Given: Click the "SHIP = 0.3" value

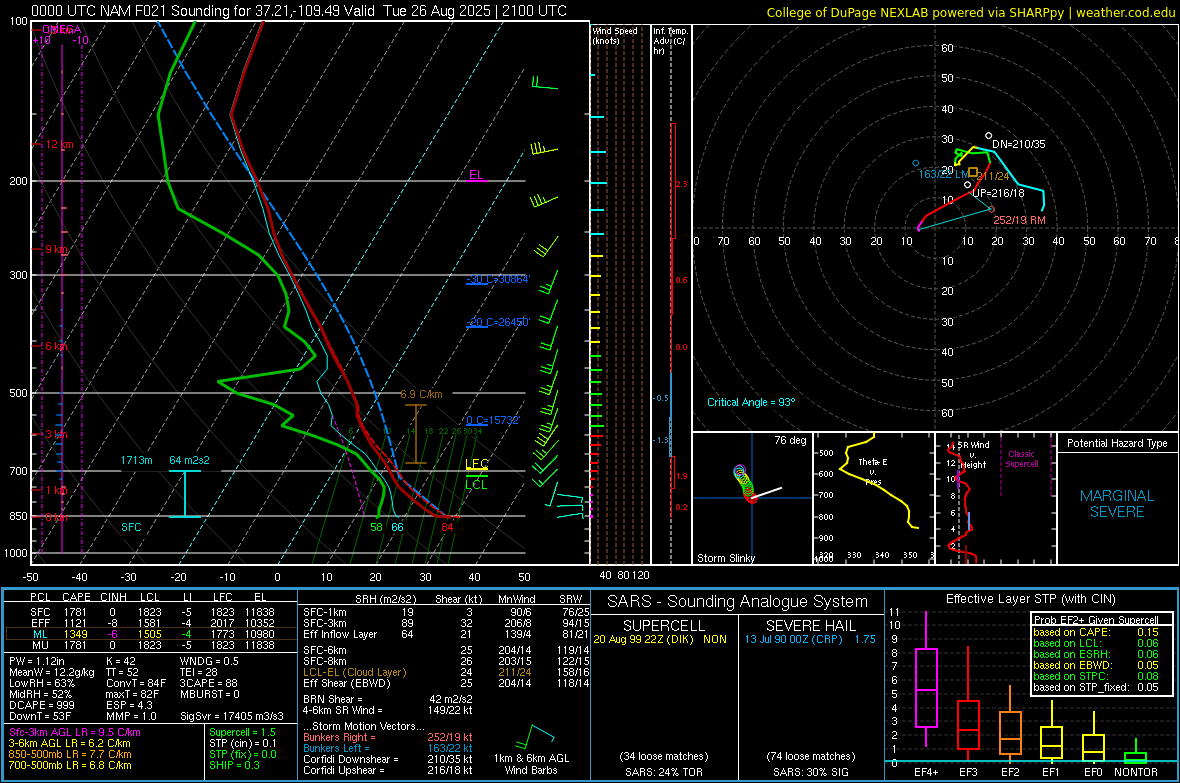Looking at the screenshot, I should 234,765.
